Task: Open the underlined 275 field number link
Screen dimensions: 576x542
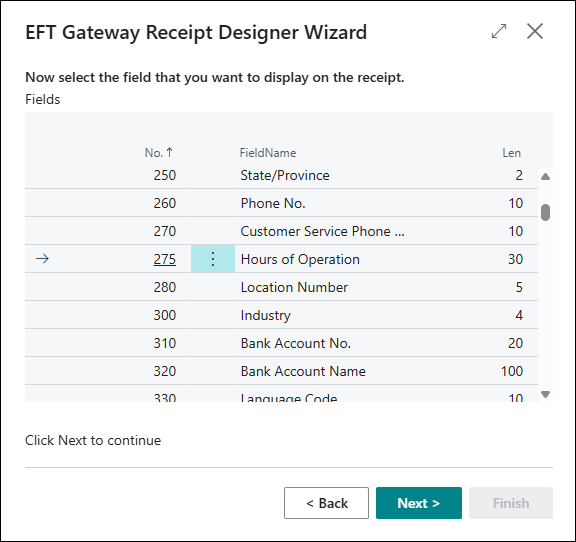Action: pyautogui.click(x=165, y=259)
